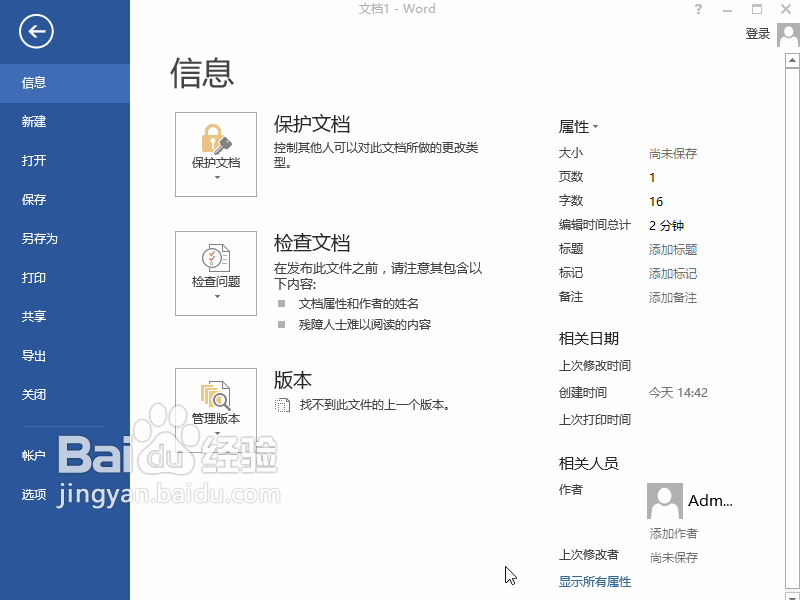Open the 共享 sidebar item

65,316
